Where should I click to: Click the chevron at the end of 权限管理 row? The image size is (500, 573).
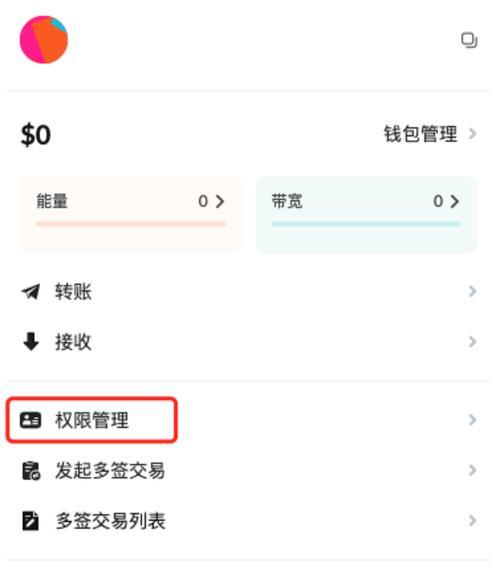[473, 420]
